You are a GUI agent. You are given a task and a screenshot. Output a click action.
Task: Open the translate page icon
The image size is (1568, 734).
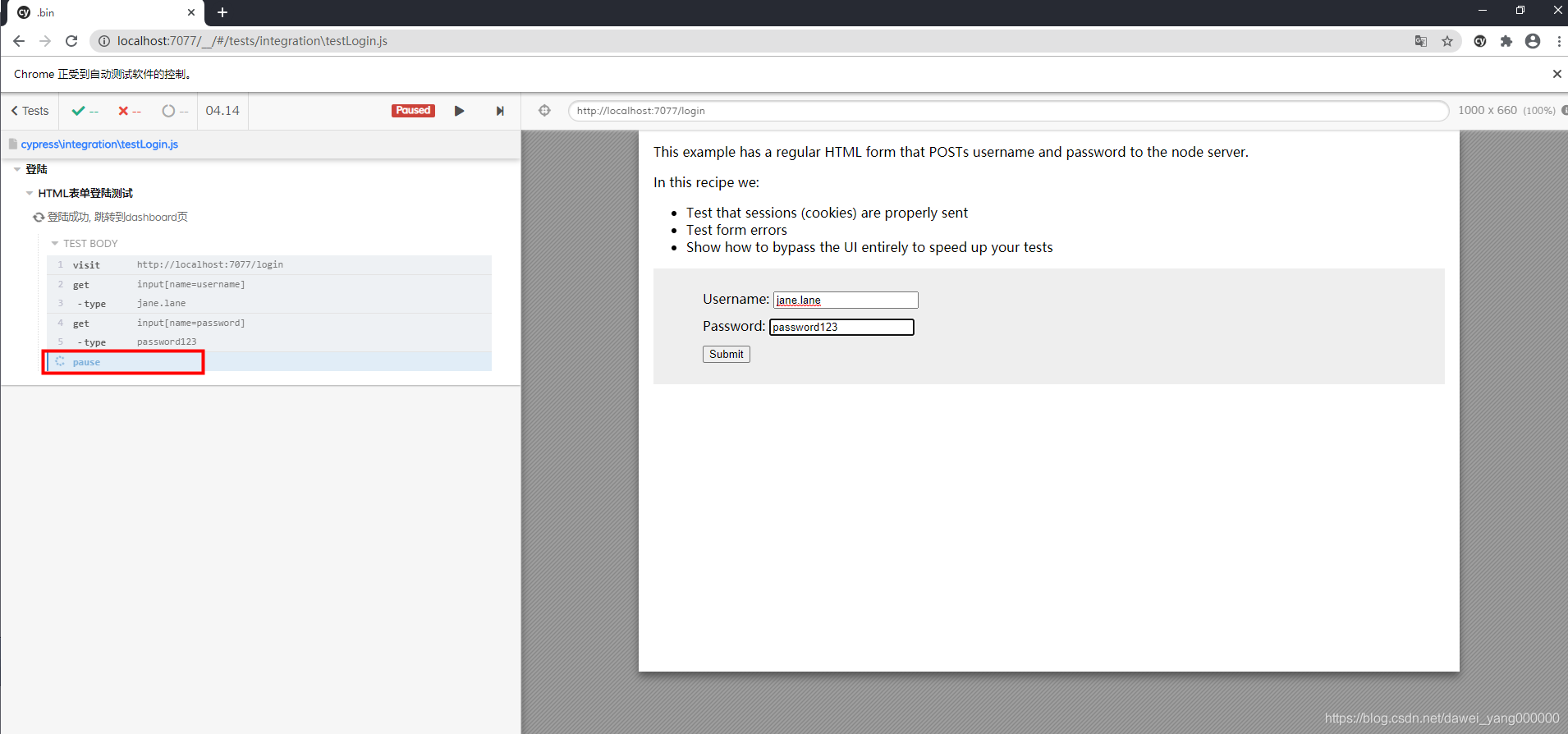1421,41
